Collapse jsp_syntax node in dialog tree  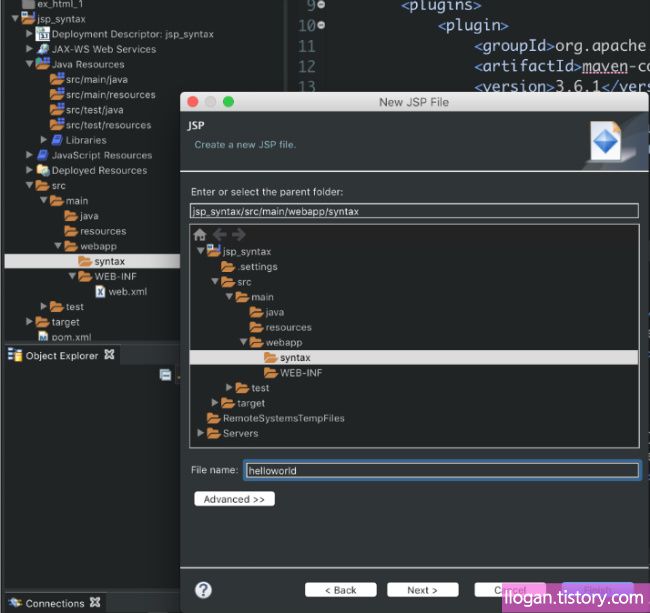click(201, 251)
